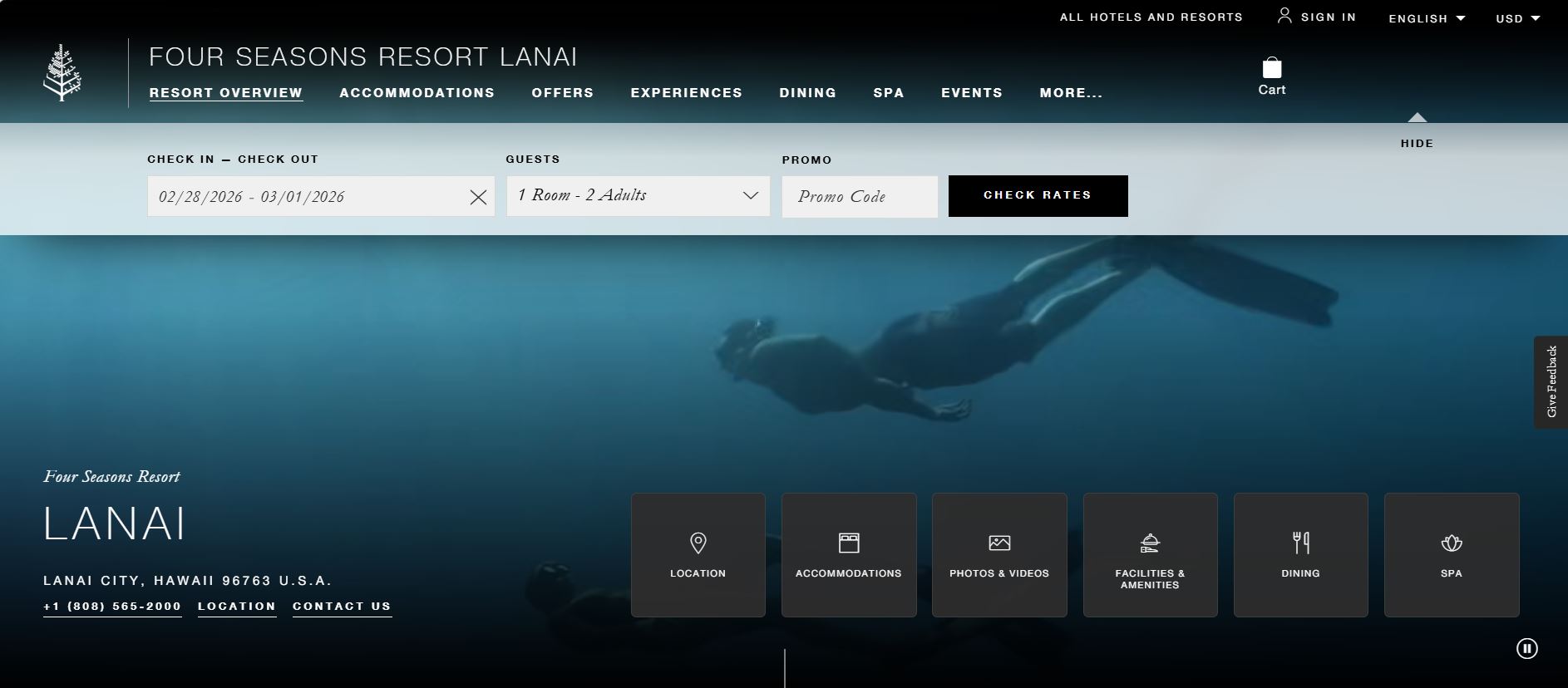
Task: Open the Experiences menu item
Action: (686, 93)
